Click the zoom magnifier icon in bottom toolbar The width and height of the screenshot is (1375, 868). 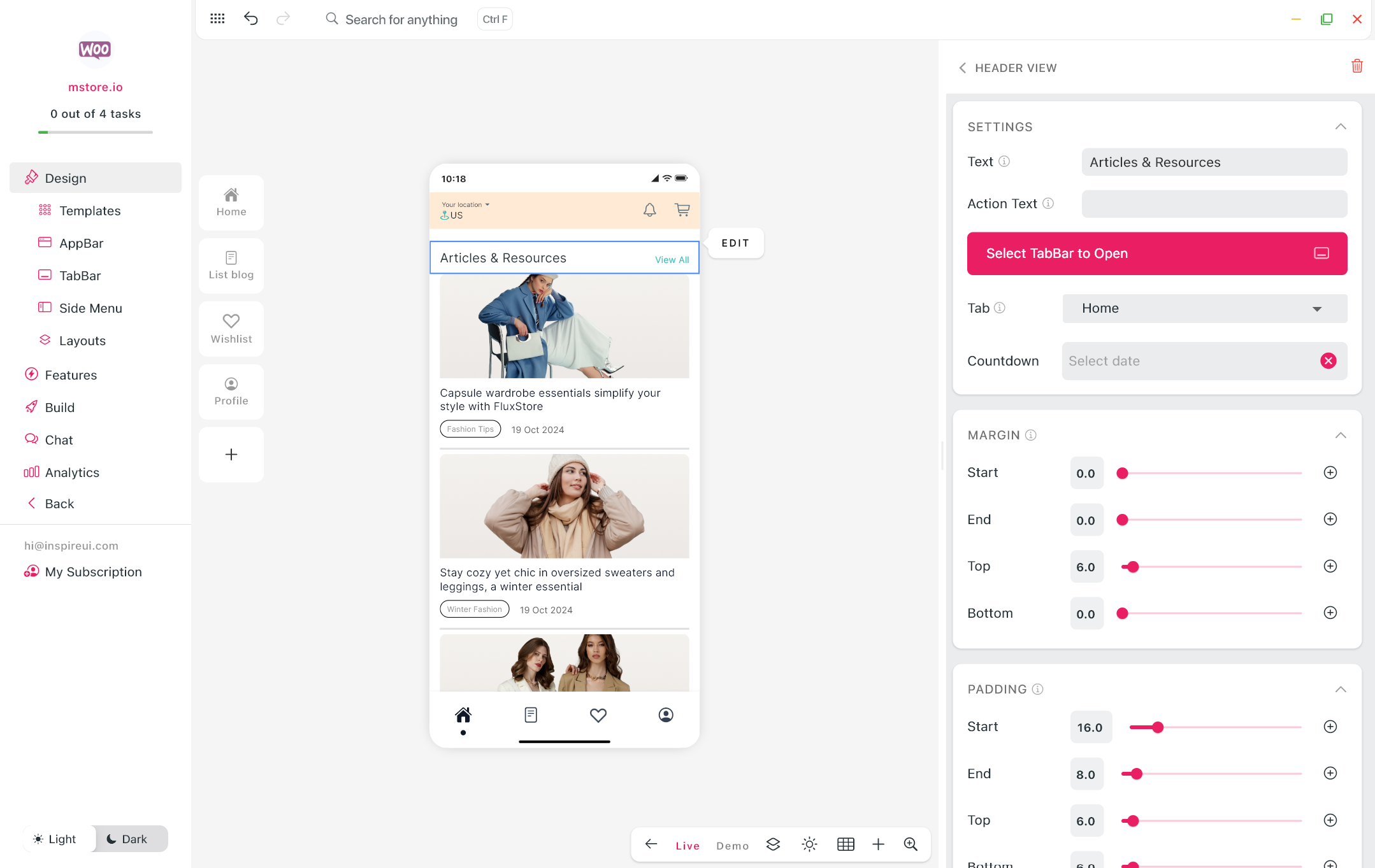click(911, 844)
